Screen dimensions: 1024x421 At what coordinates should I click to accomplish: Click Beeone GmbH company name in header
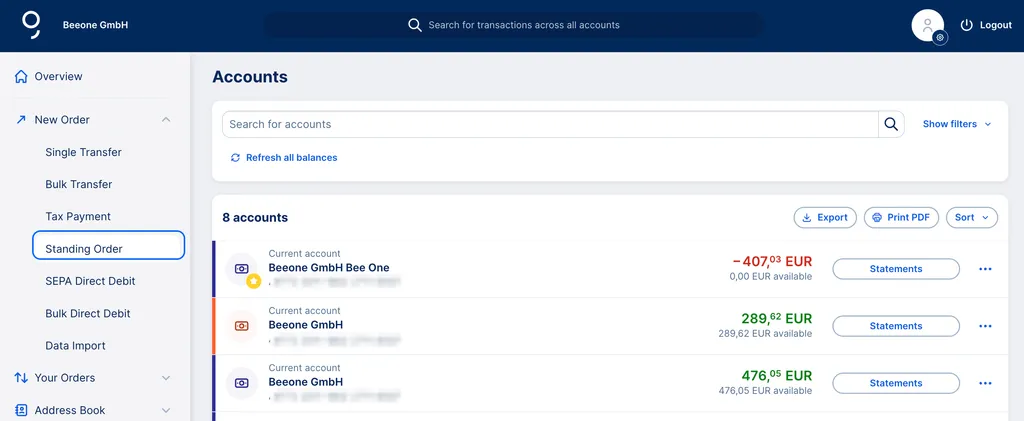coord(95,25)
